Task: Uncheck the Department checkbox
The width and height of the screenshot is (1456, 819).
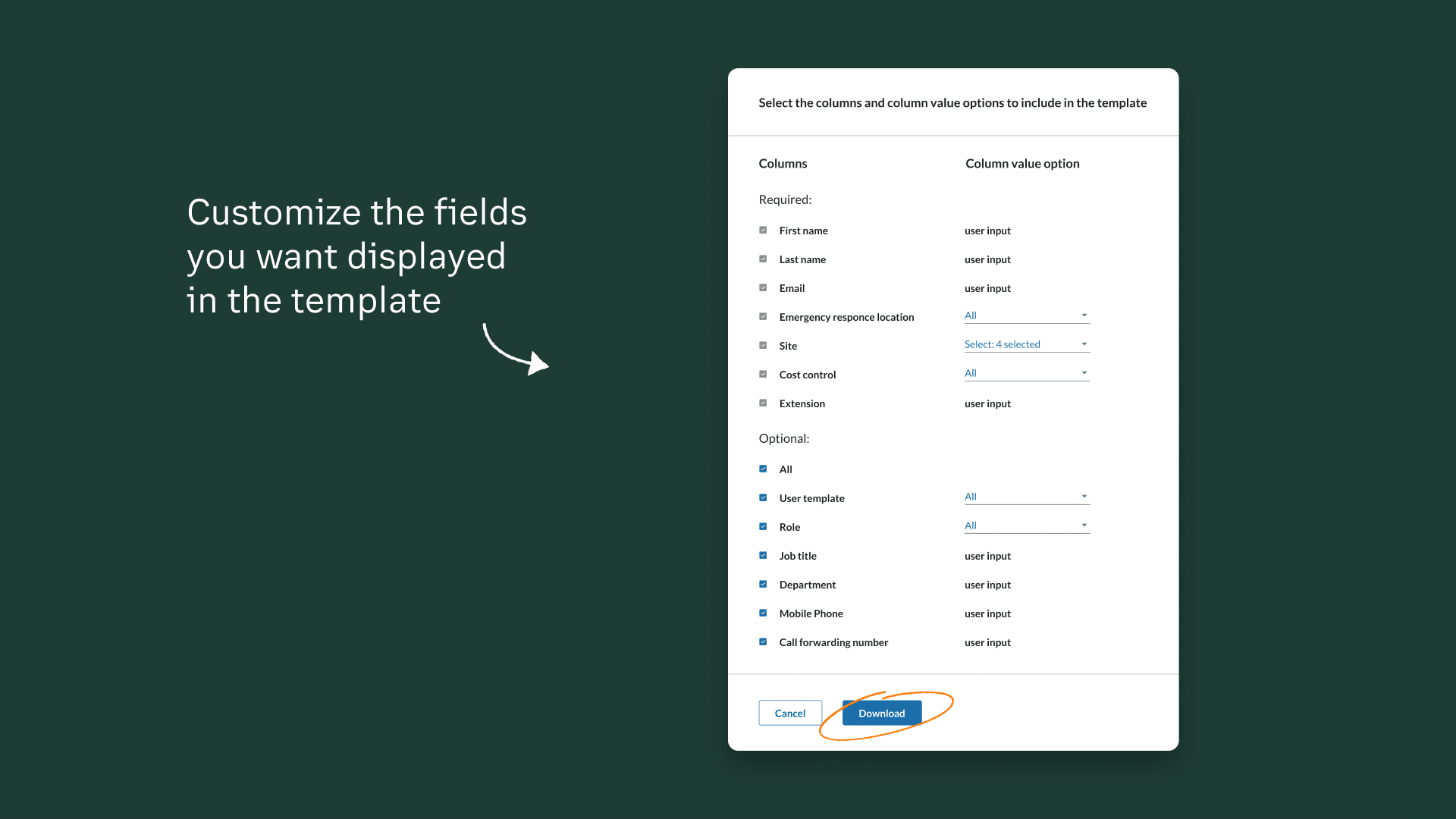Action: click(x=763, y=584)
